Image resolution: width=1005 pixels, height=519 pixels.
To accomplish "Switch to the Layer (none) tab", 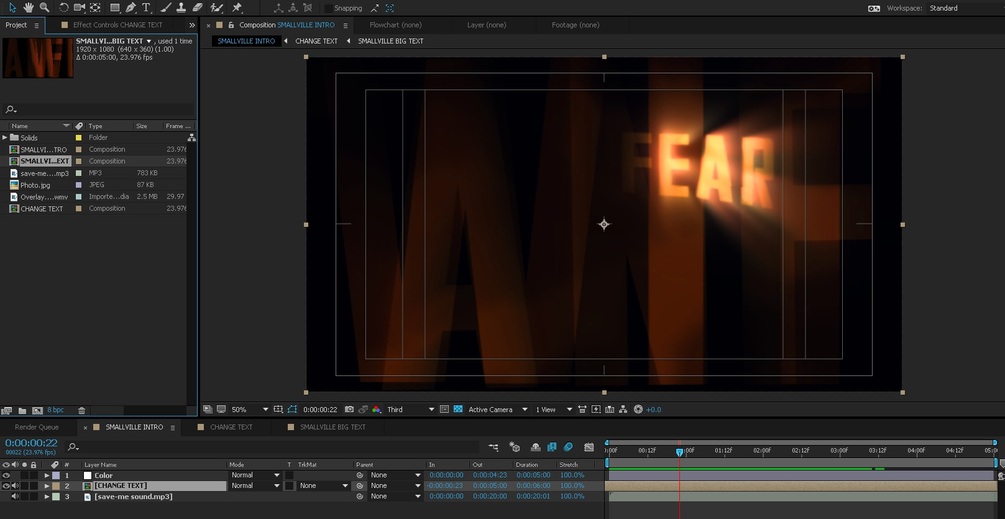I will [x=486, y=25].
